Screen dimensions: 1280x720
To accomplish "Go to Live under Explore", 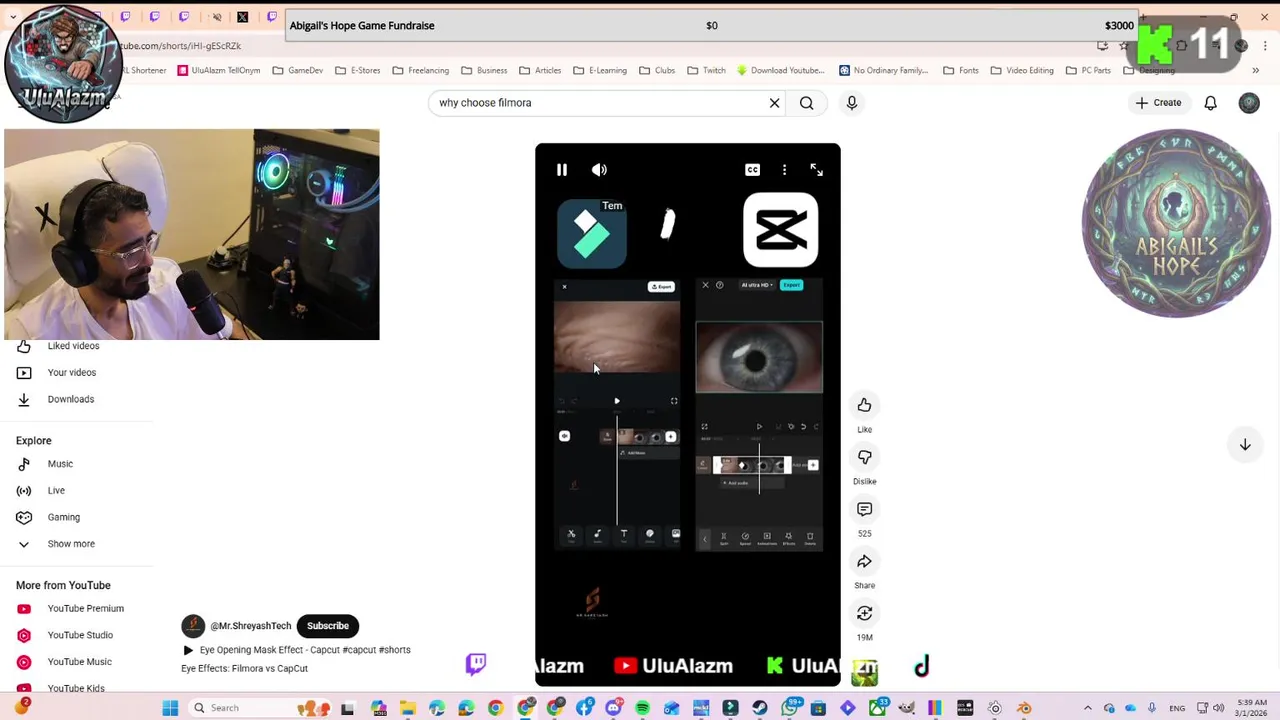I will [56, 491].
